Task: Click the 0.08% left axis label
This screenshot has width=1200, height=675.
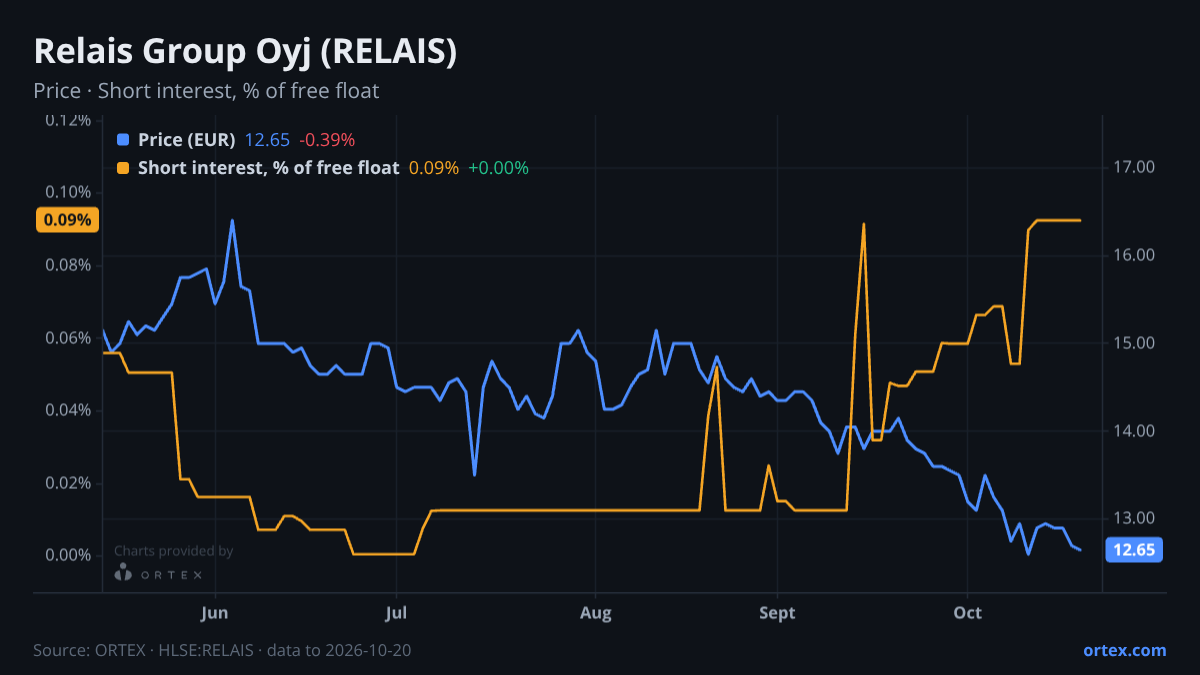Action: (x=67, y=265)
